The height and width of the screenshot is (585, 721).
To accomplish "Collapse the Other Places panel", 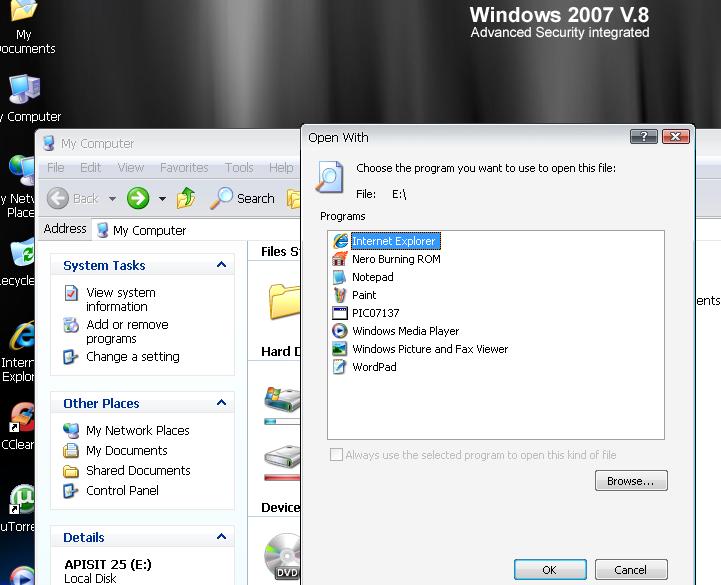I will (221, 402).
